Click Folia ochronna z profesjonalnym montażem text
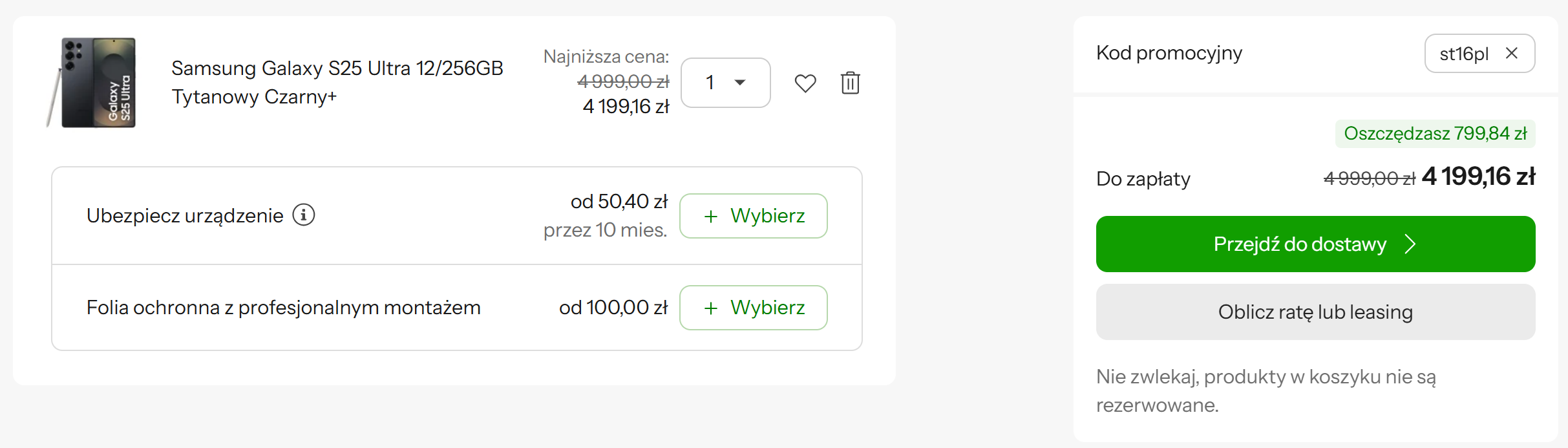 pyautogui.click(x=284, y=308)
